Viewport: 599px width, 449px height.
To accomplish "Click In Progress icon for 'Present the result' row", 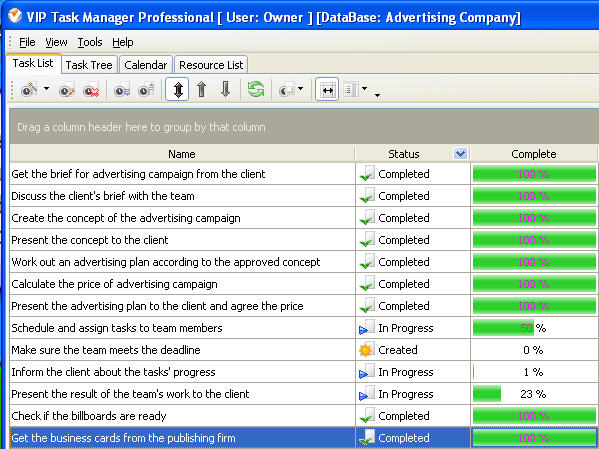I will [x=367, y=394].
